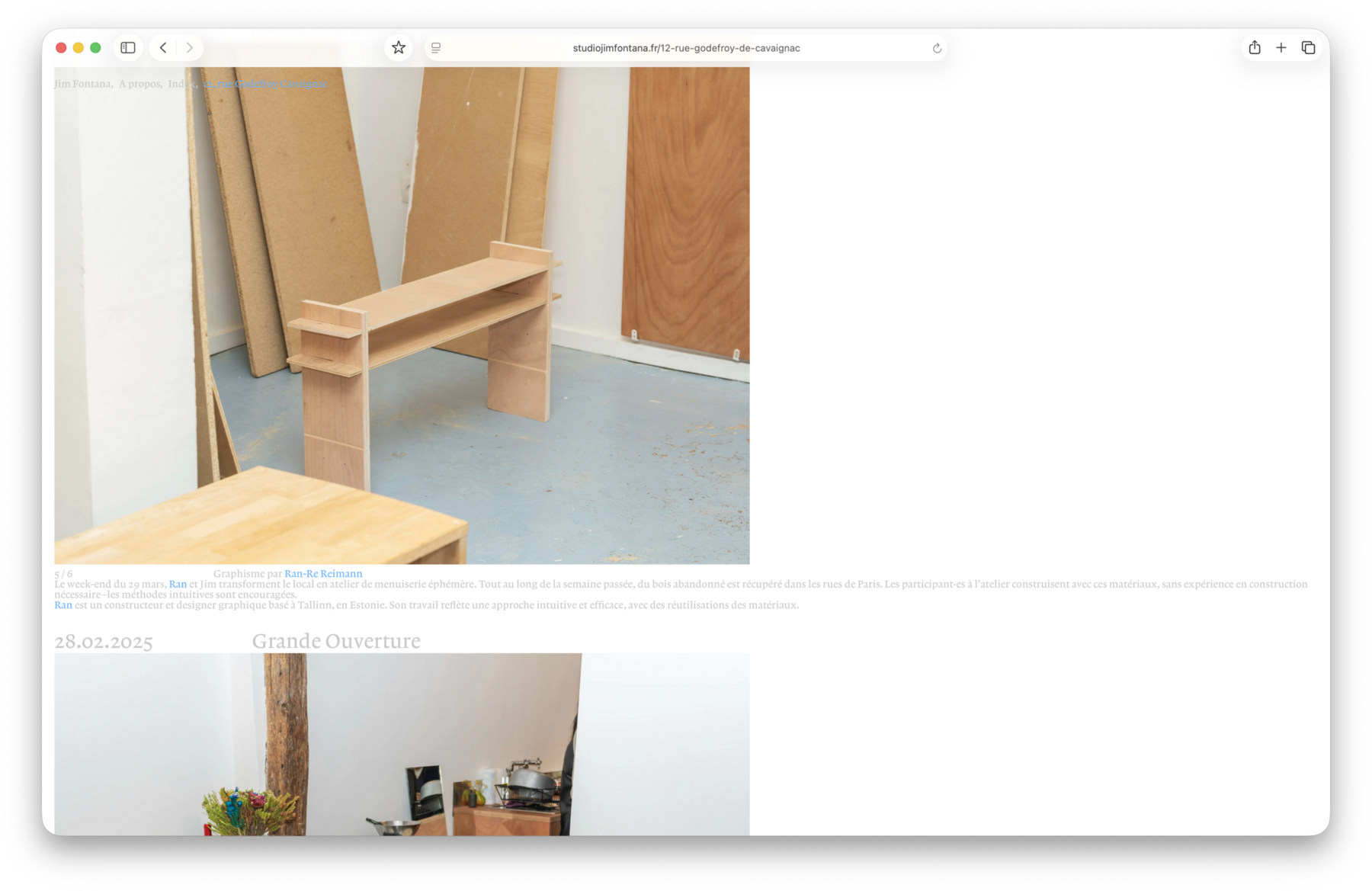
Task: Reload the current page
Action: [937, 48]
